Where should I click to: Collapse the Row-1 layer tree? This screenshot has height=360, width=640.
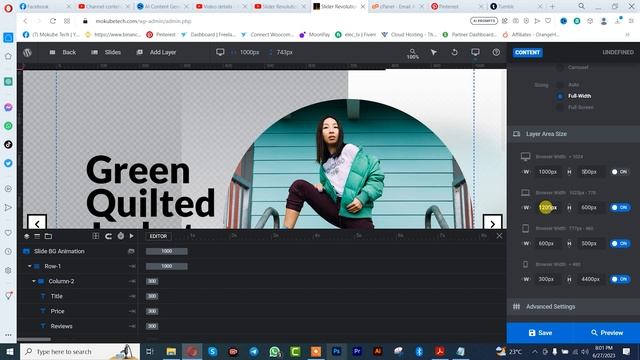[x=29, y=266]
